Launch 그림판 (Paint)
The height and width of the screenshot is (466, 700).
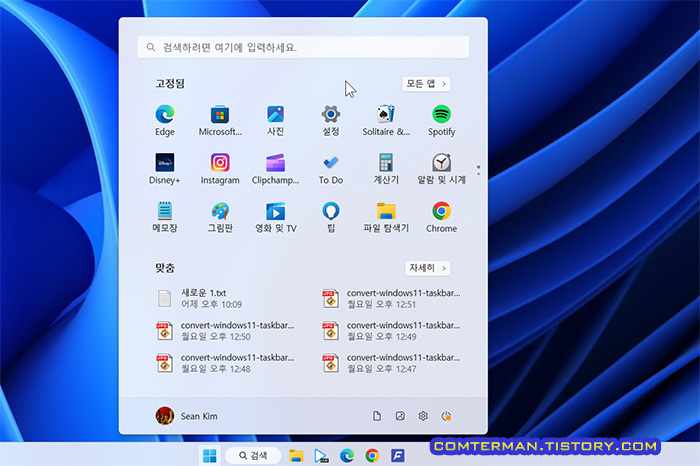pos(220,217)
